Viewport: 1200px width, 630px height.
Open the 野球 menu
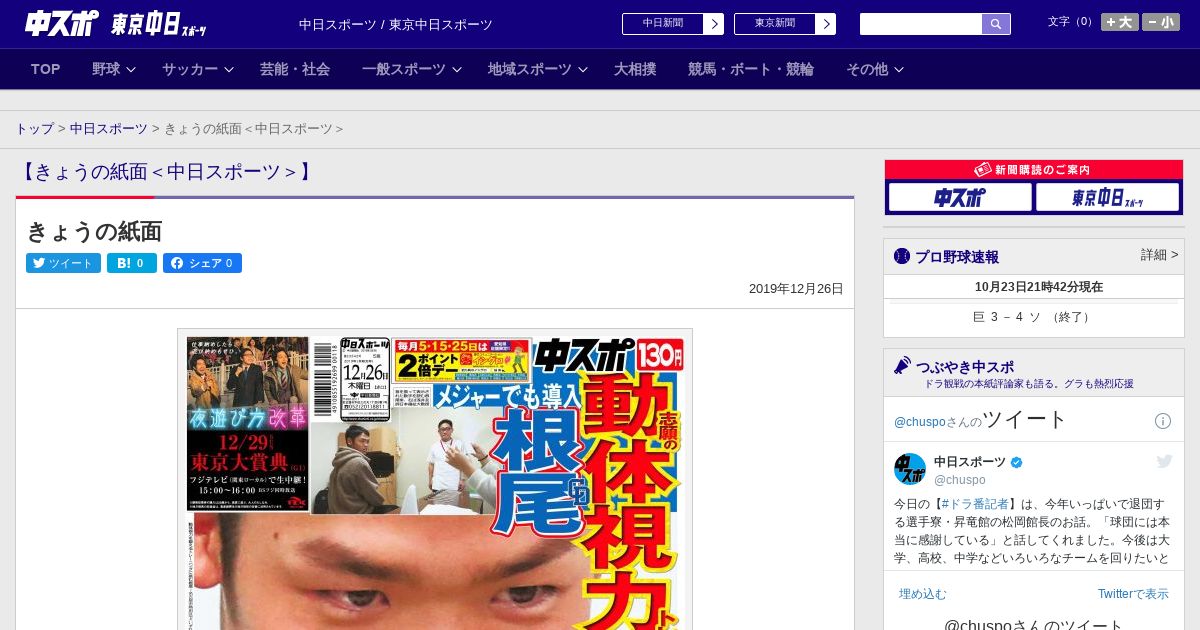pyautogui.click(x=106, y=69)
